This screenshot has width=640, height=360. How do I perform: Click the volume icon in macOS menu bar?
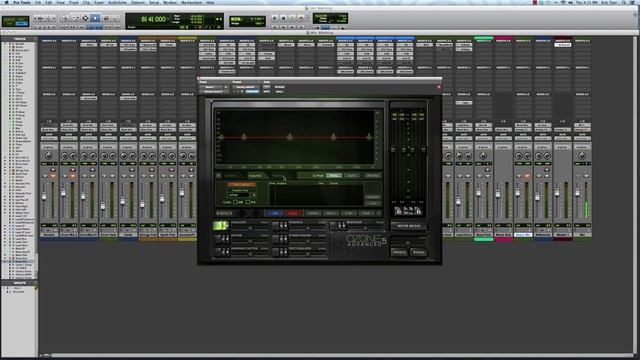[x=571, y=2]
